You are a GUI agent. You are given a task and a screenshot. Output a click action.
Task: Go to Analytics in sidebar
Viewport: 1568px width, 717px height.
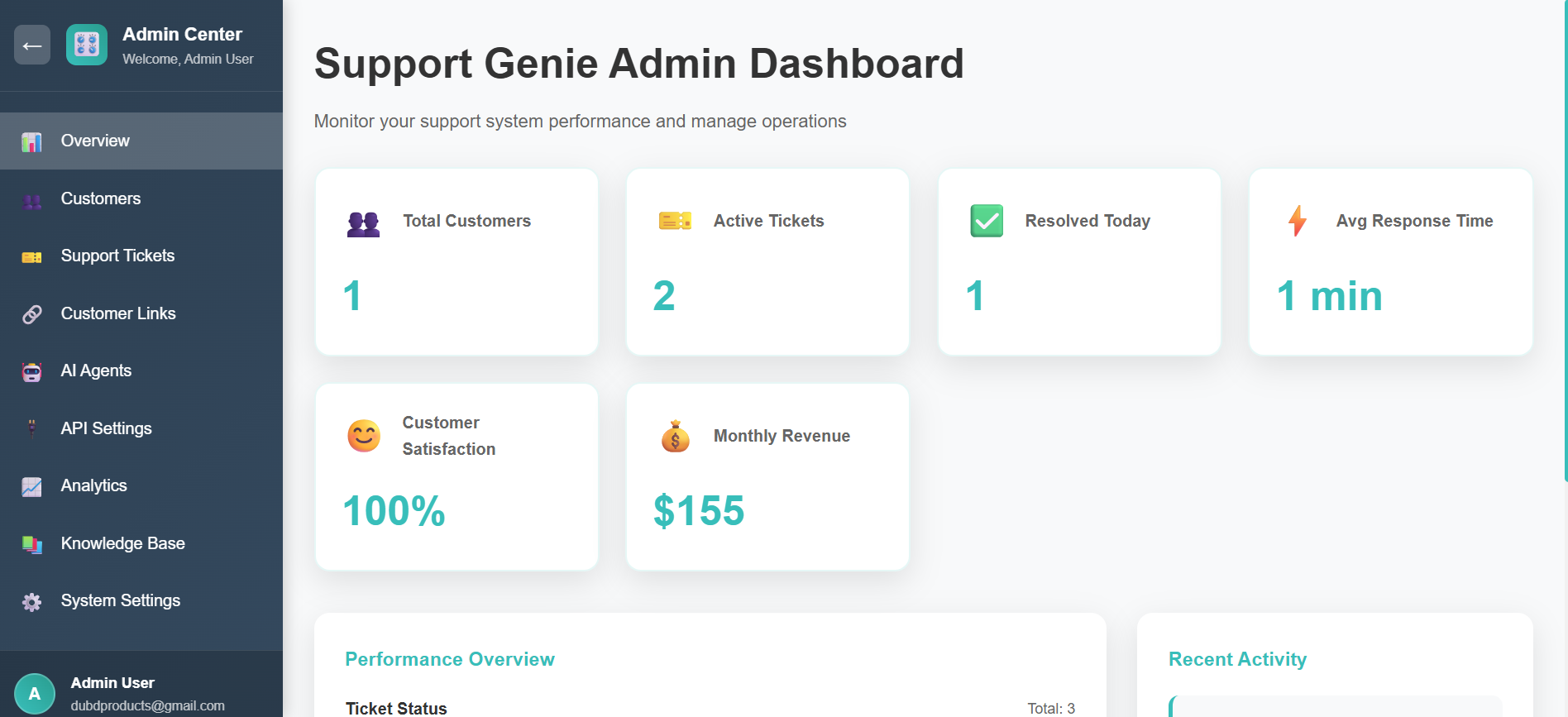[141, 485]
